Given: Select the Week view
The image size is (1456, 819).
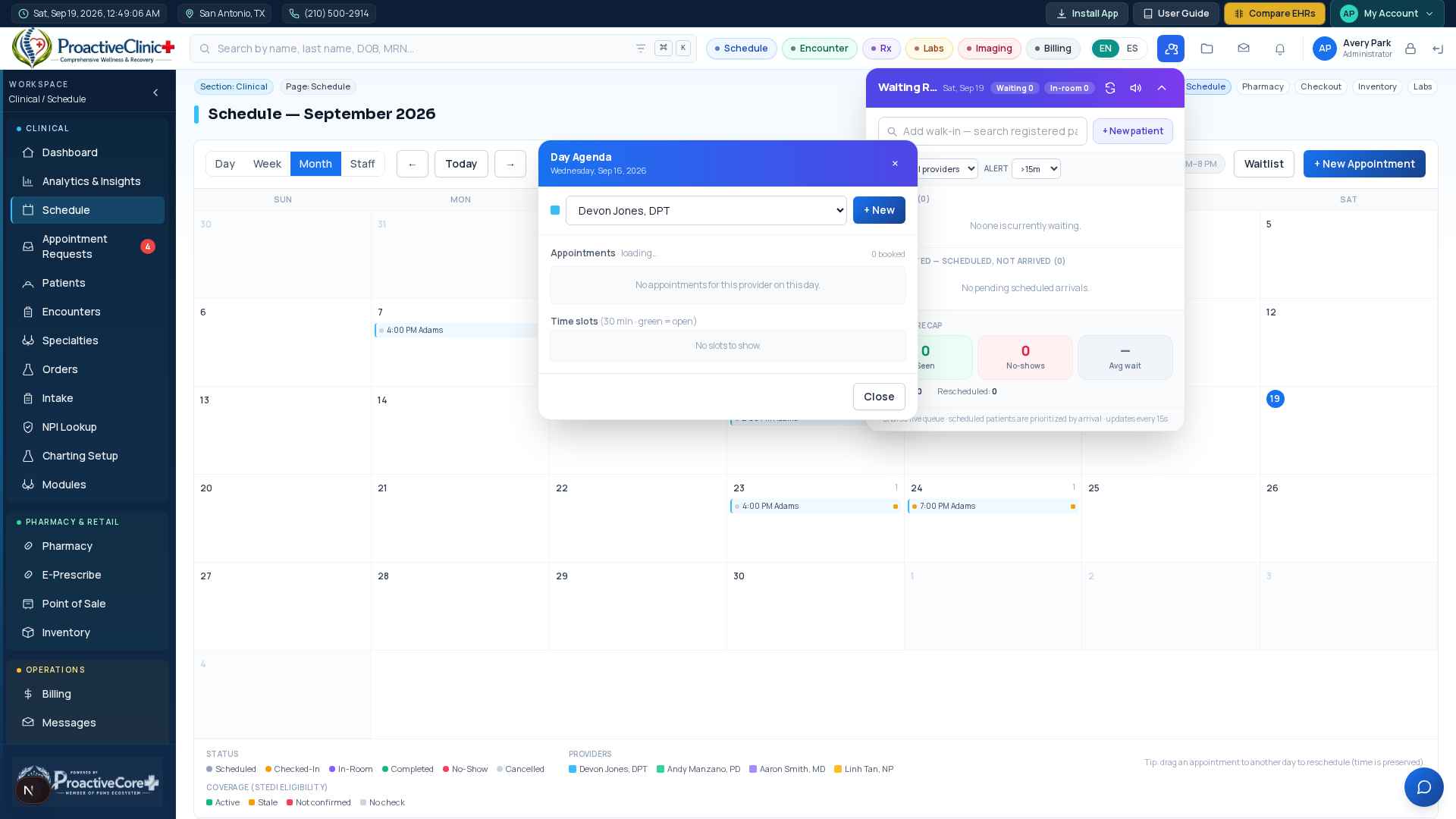Looking at the screenshot, I should [x=267, y=164].
